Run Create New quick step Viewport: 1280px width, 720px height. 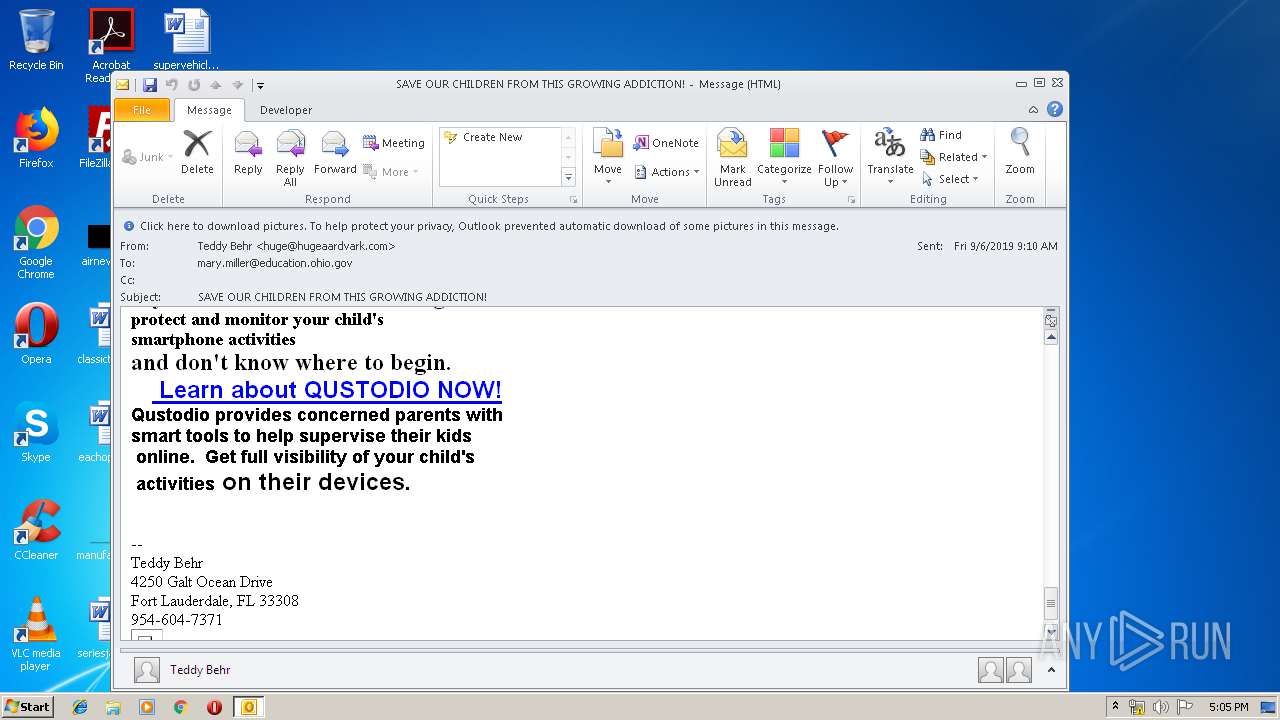492,137
